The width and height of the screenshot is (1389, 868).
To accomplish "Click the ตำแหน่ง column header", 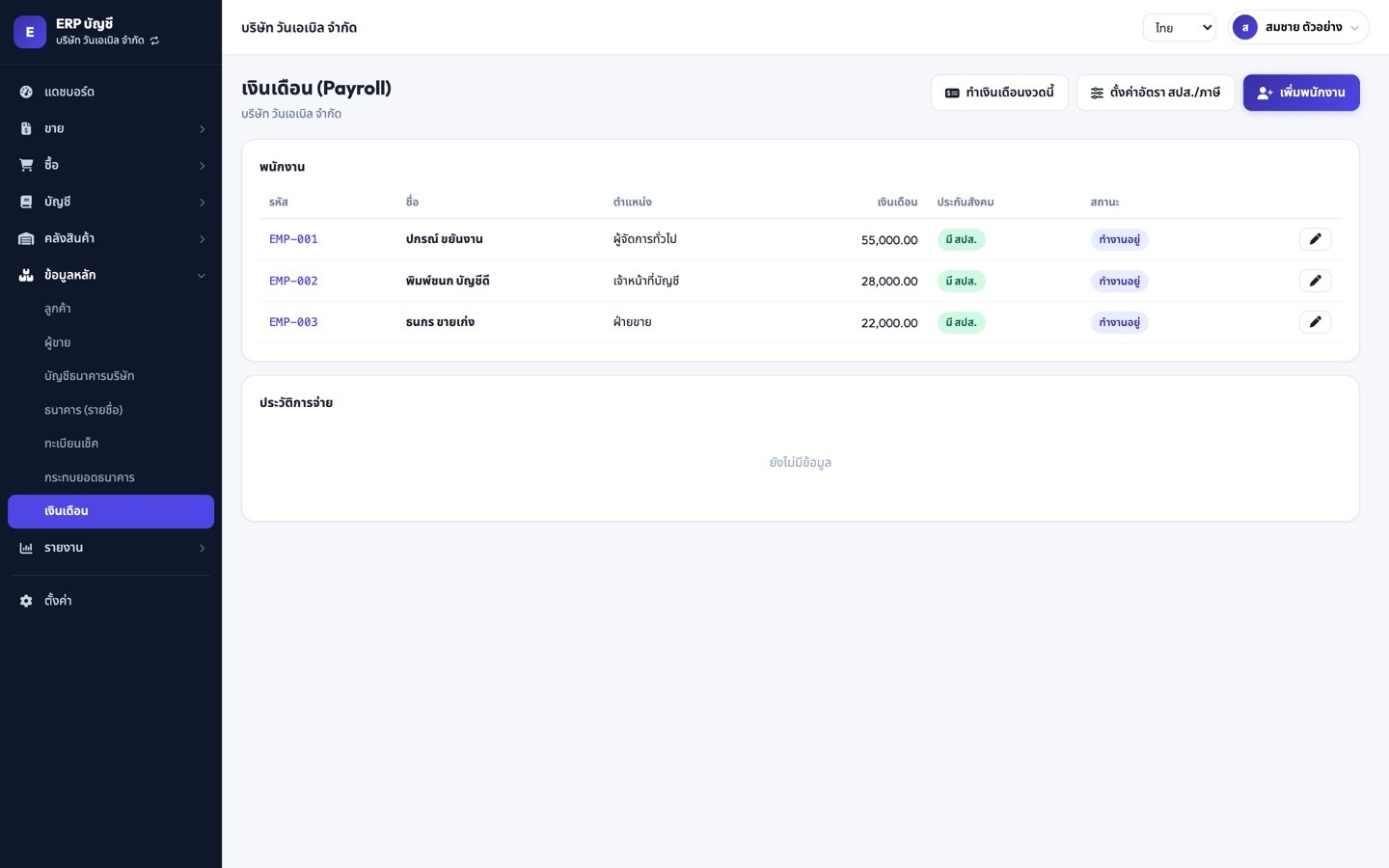I will (633, 203).
